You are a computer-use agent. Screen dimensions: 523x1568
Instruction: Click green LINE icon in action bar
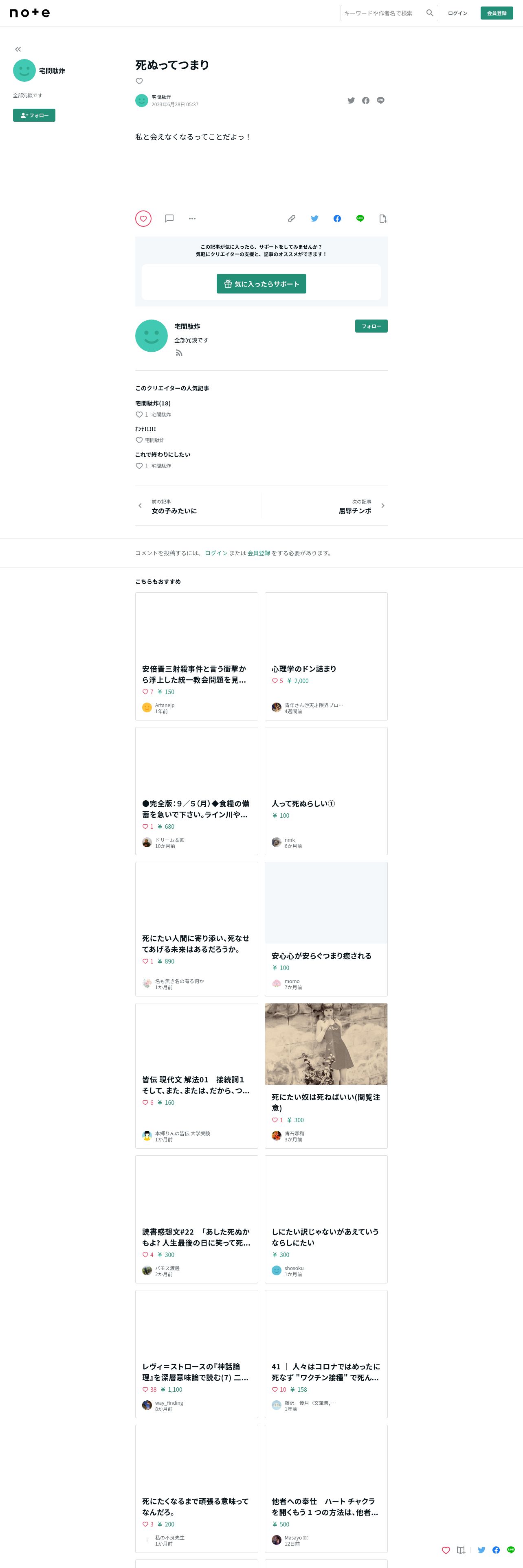[x=360, y=219]
